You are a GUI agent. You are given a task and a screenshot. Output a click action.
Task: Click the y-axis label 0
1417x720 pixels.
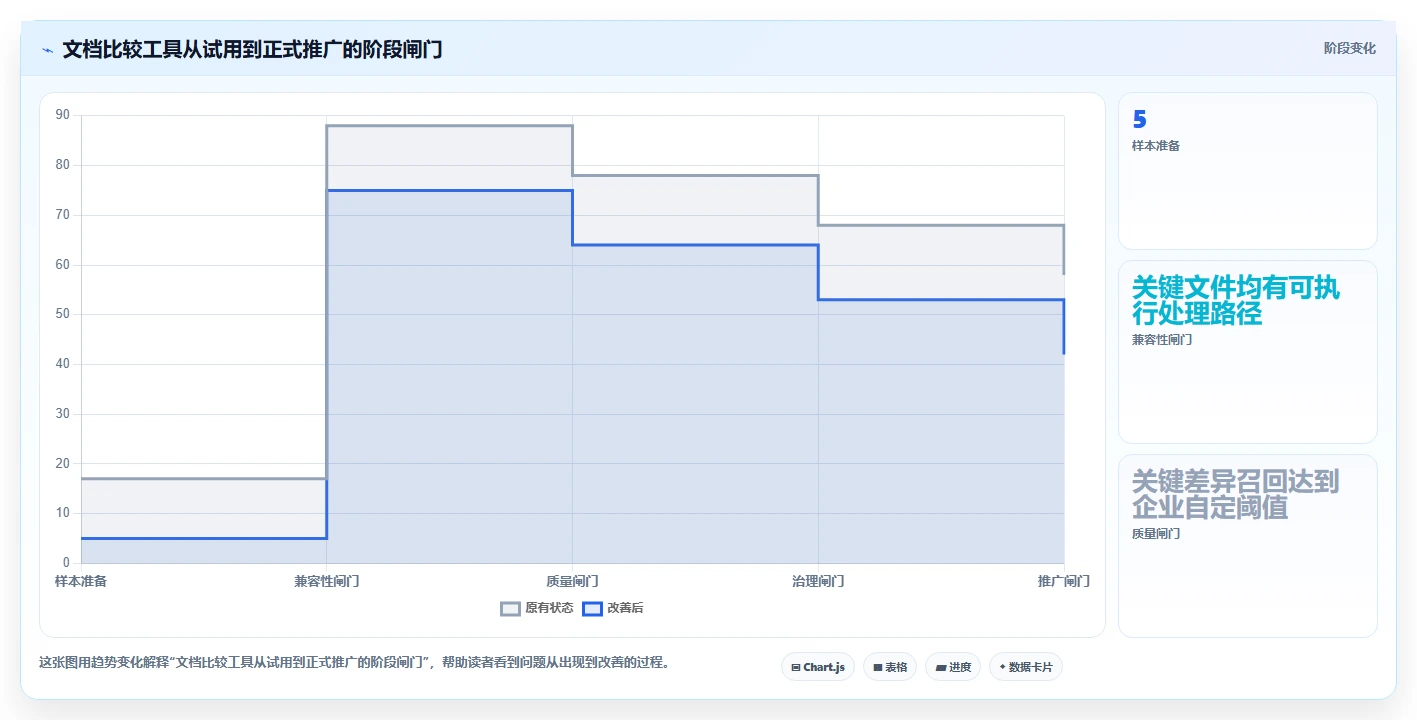pos(66,563)
